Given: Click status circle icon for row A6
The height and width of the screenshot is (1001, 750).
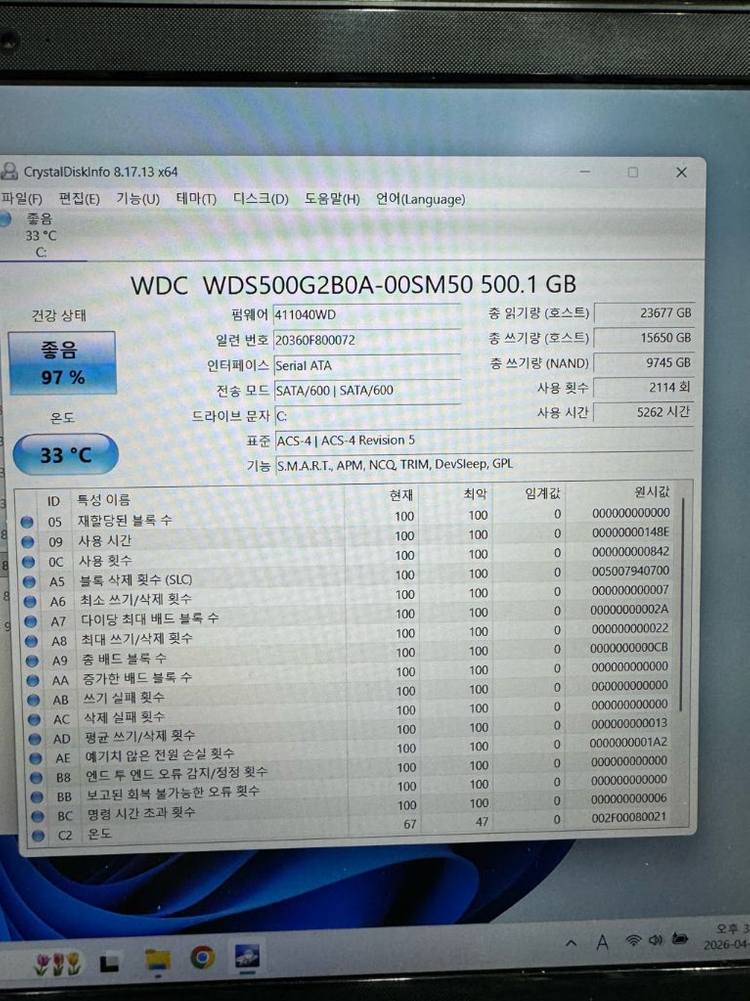Looking at the screenshot, I should coord(30,601).
